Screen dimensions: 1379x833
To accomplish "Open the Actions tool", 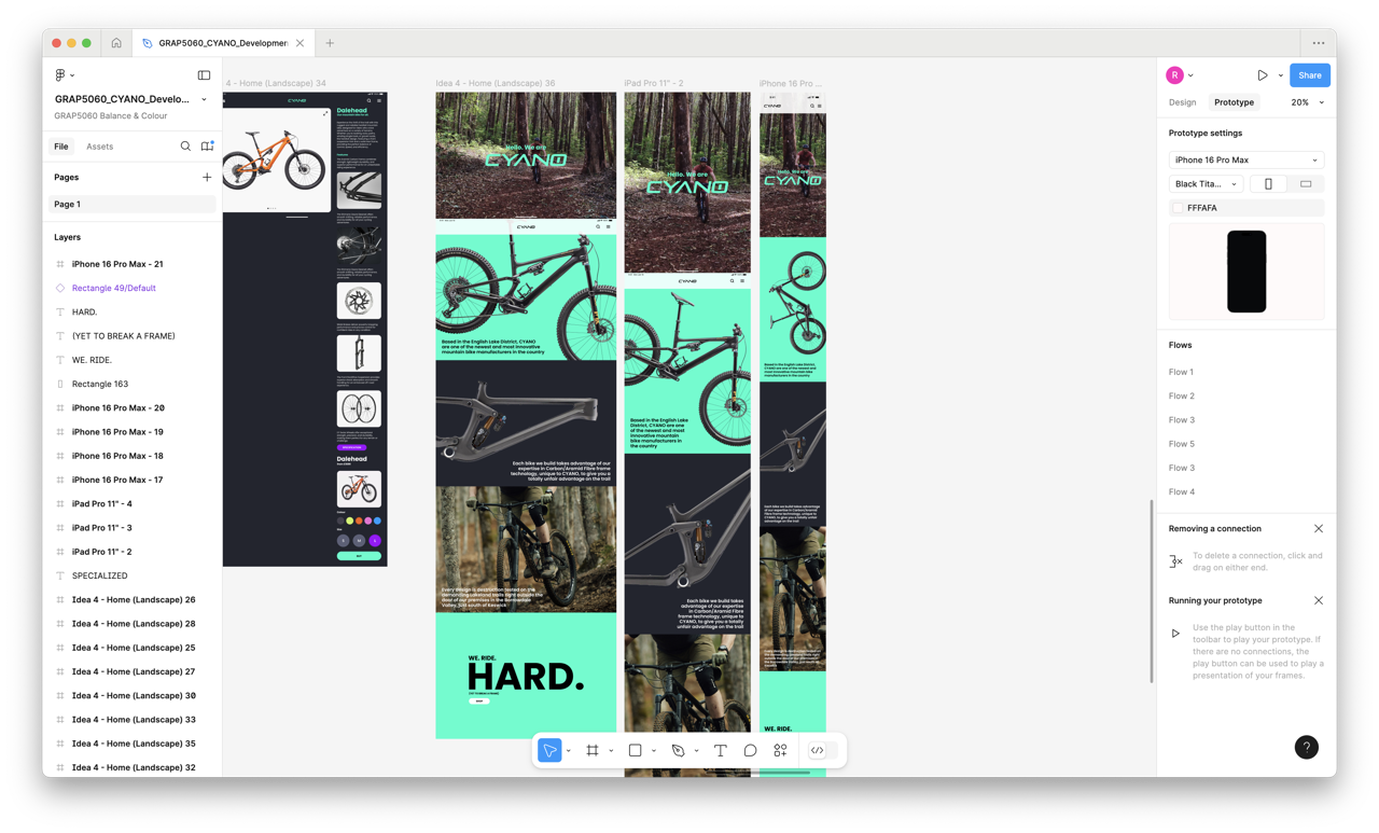I will pyautogui.click(x=780, y=750).
